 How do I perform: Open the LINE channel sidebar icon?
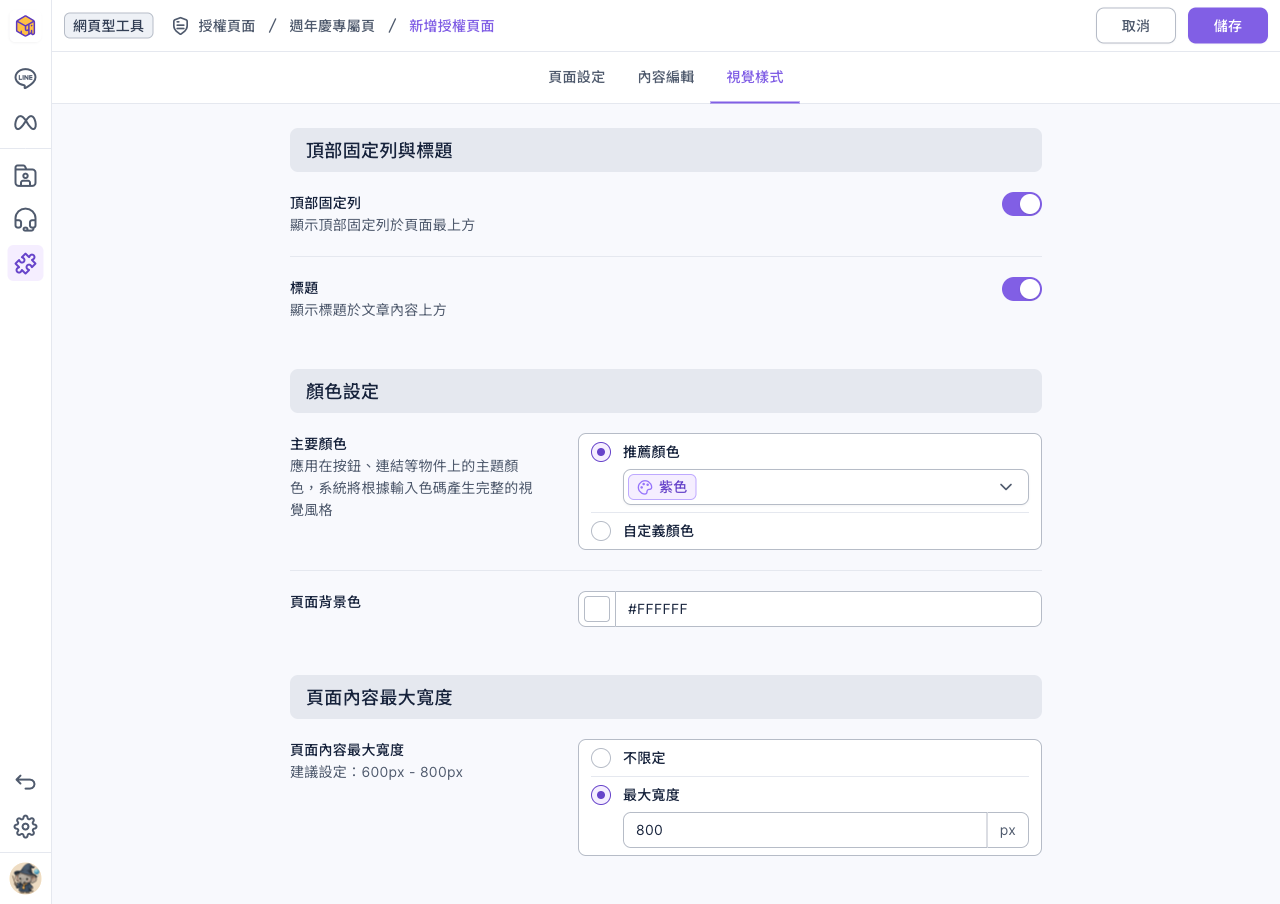click(25, 78)
